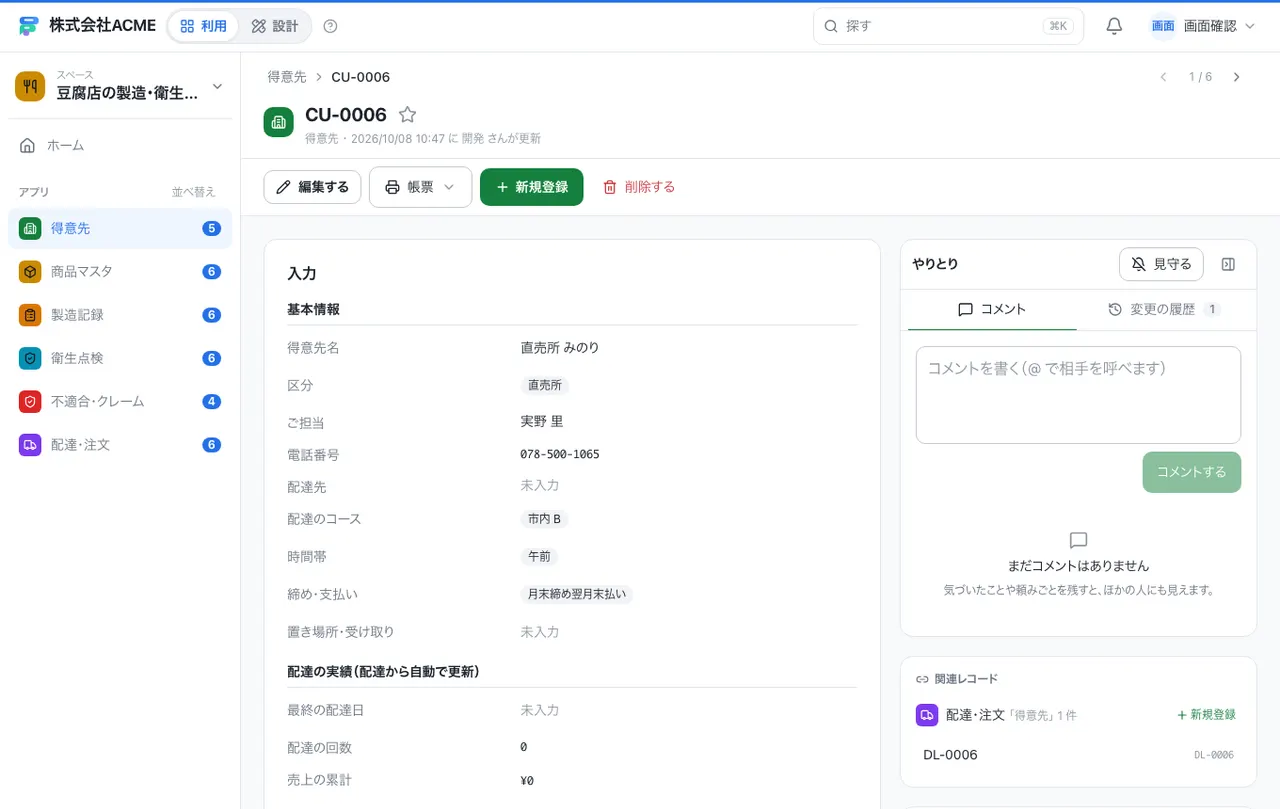1280x809 pixels.
Task: Click the 月末締め翌月末払い tag
Action: point(577,594)
